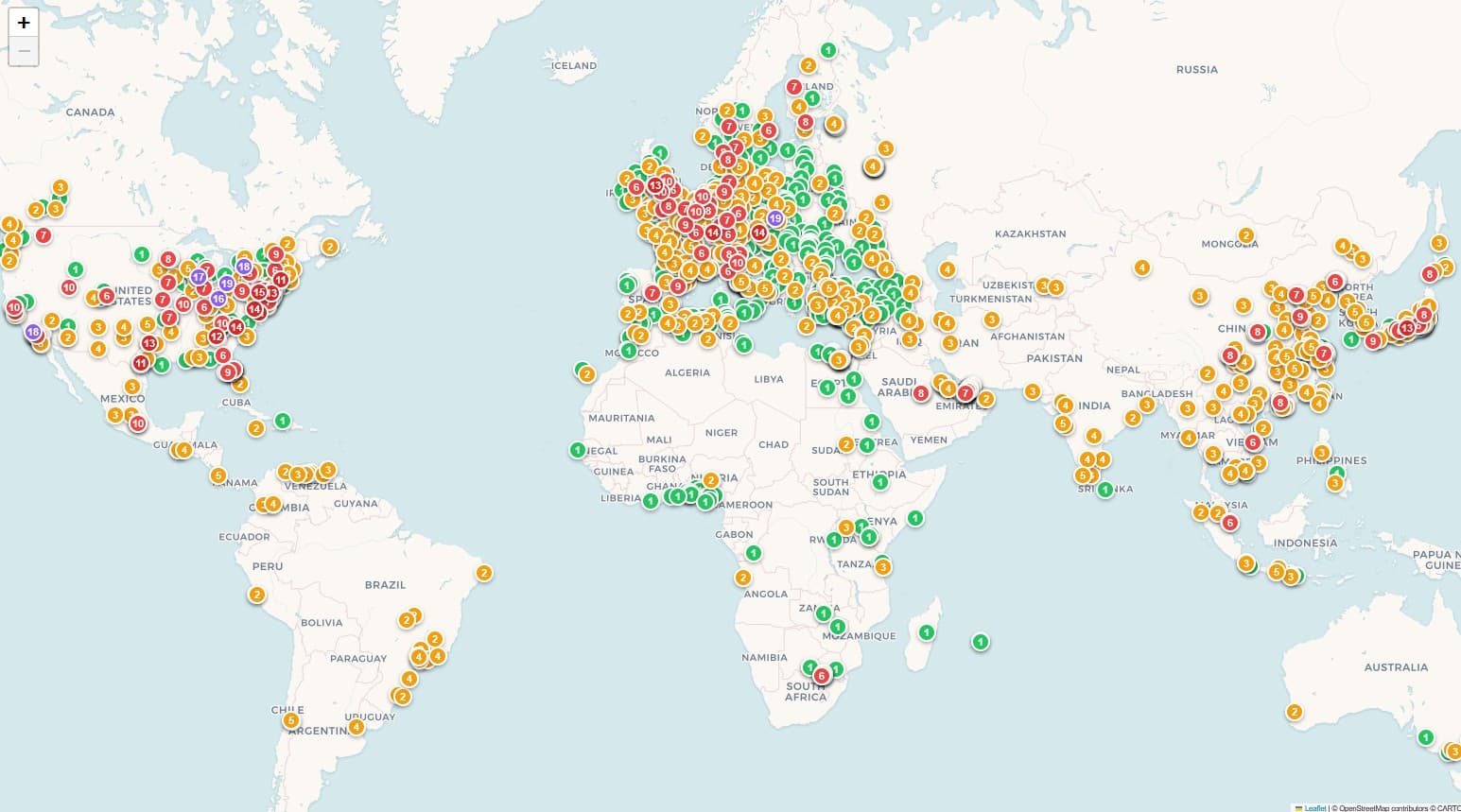1461x812 pixels.
Task: Select the green 1 marker in northern Finland
Action: pyautogui.click(x=828, y=50)
